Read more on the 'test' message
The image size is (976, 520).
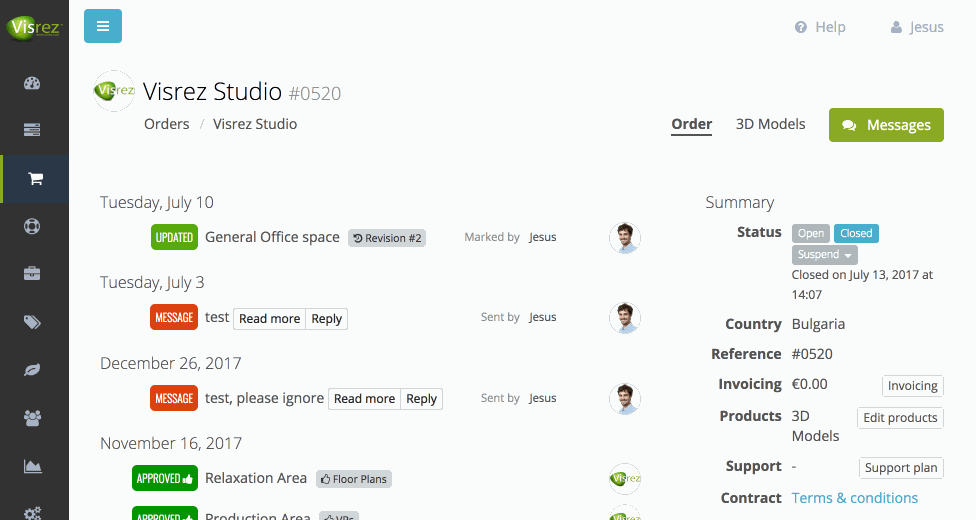click(270, 319)
